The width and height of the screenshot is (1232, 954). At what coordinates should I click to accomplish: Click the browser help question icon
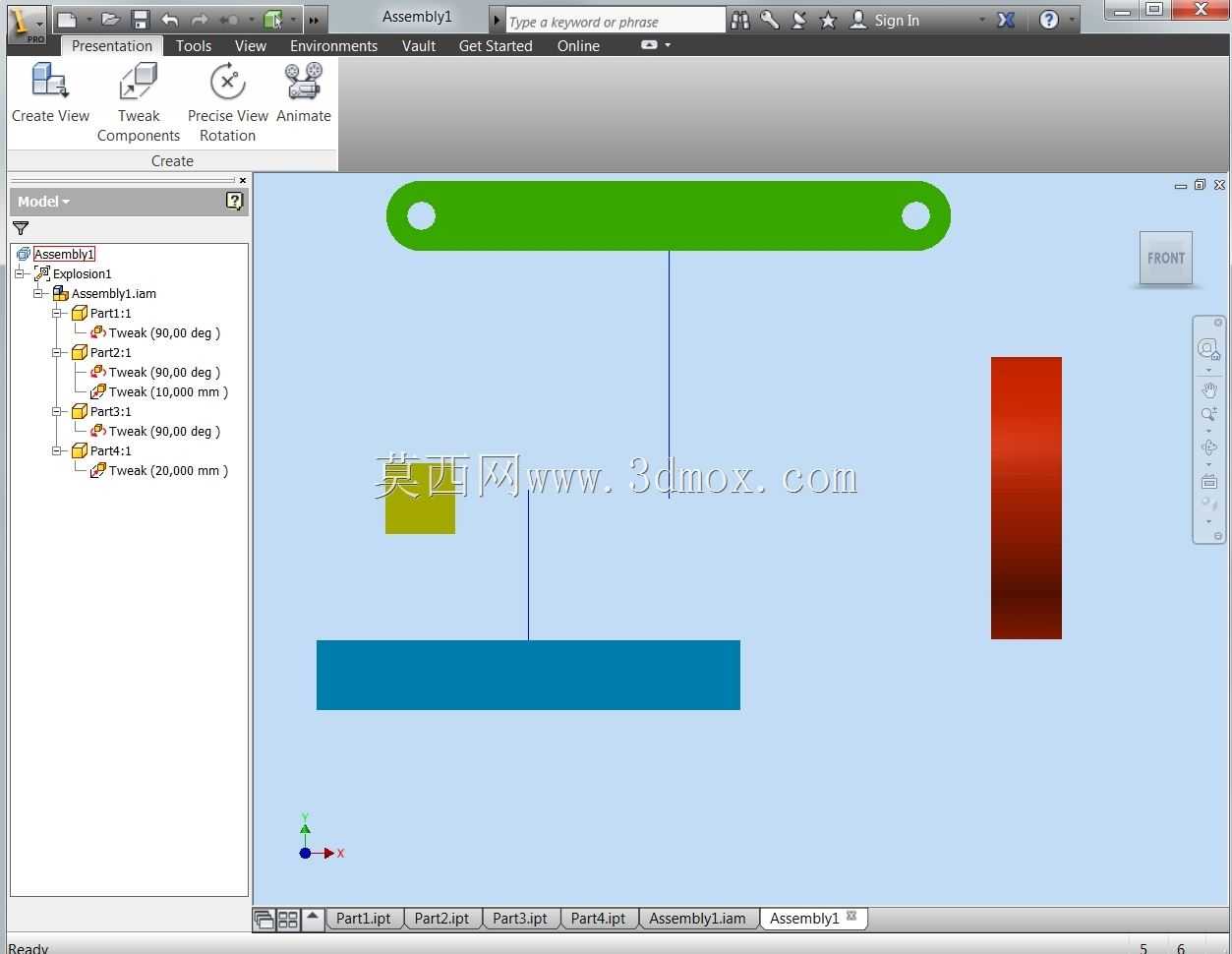234,201
